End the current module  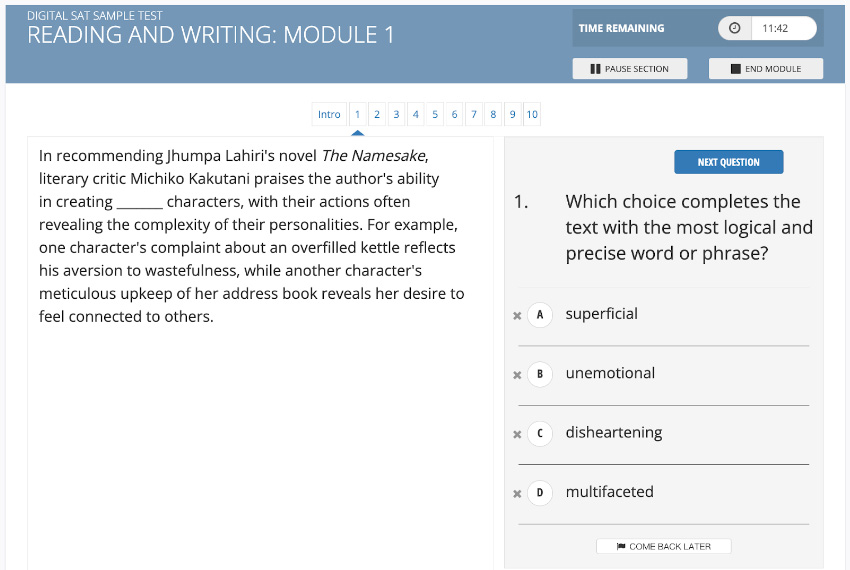pyautogui.click(x=766, y=69)
